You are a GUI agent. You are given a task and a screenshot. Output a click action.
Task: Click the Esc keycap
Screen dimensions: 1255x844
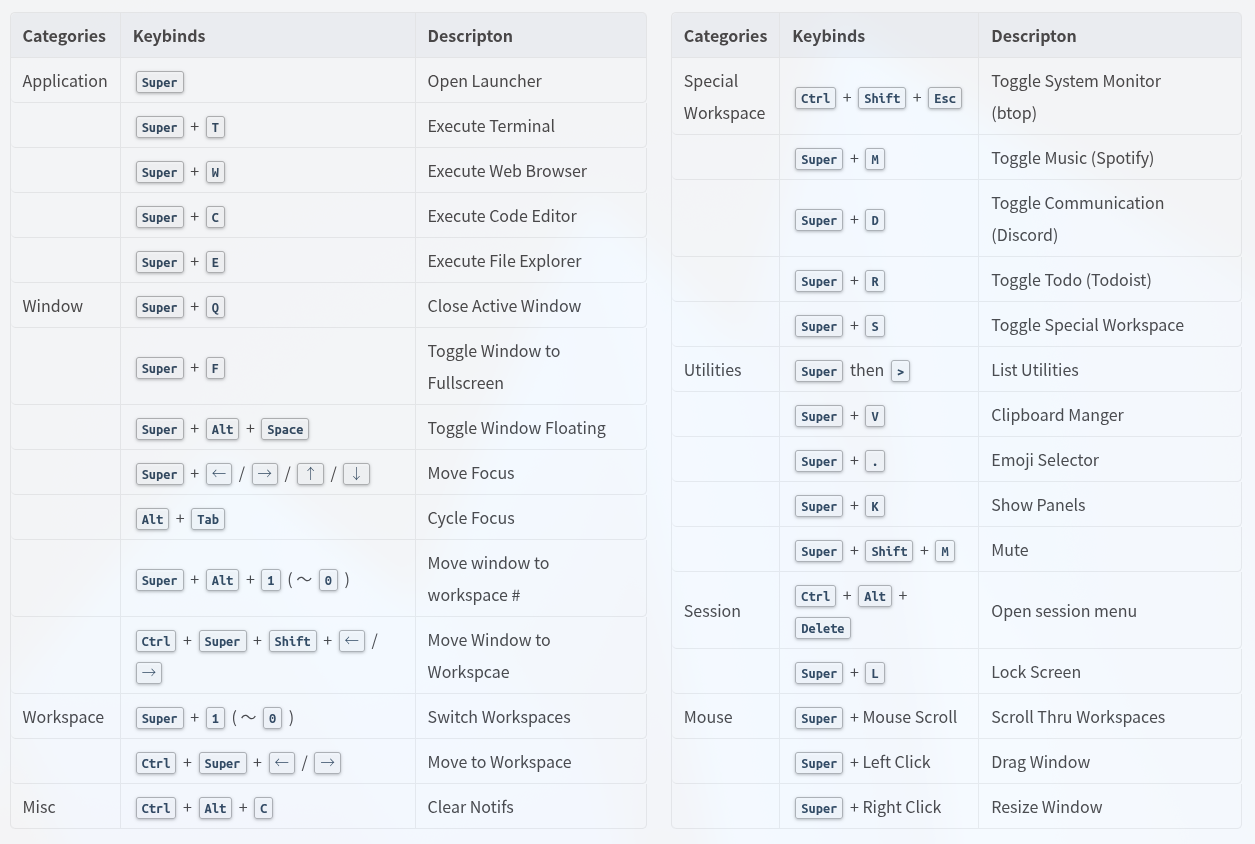tap(945, 98)
